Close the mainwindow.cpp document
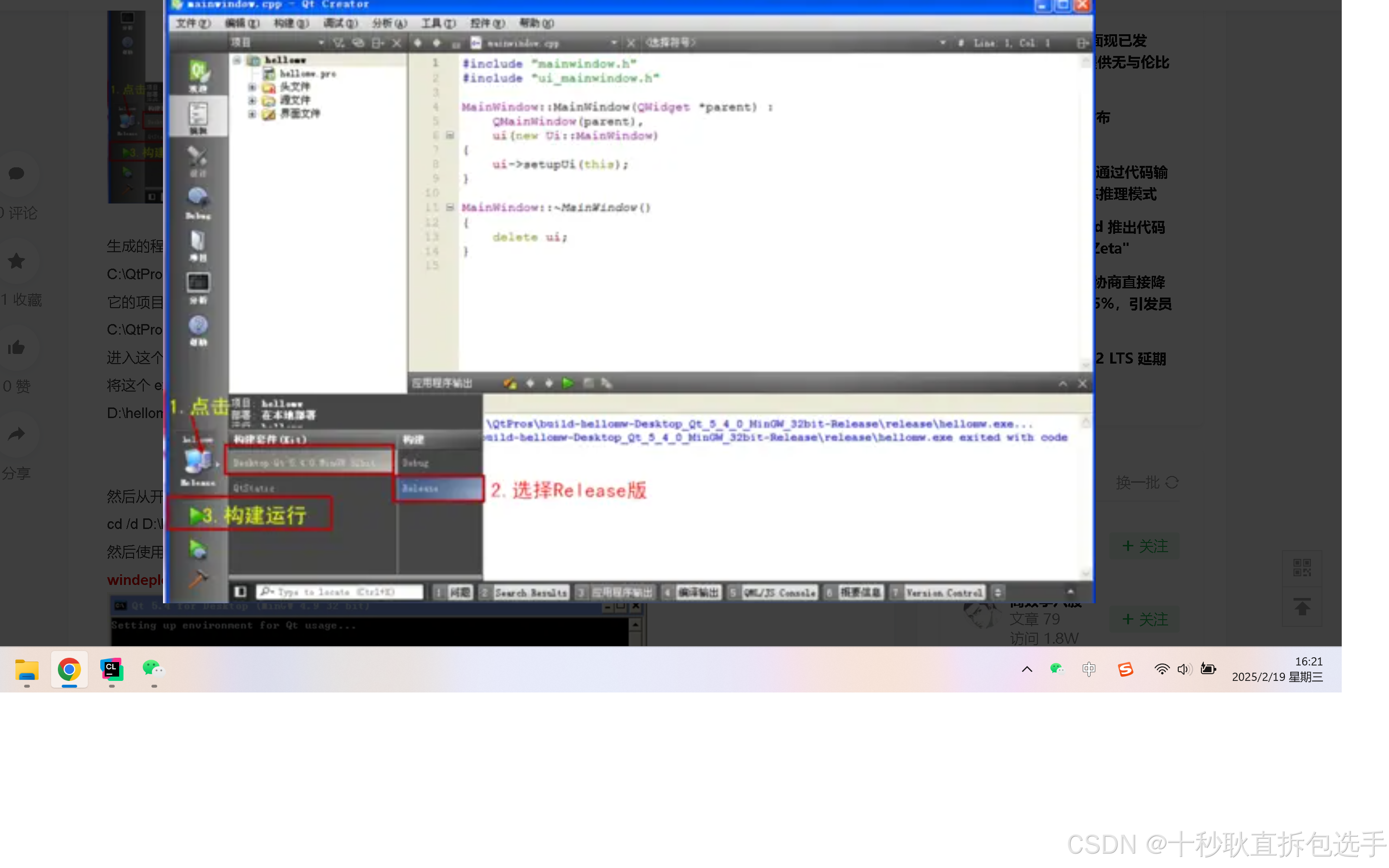 coord(631,42)
